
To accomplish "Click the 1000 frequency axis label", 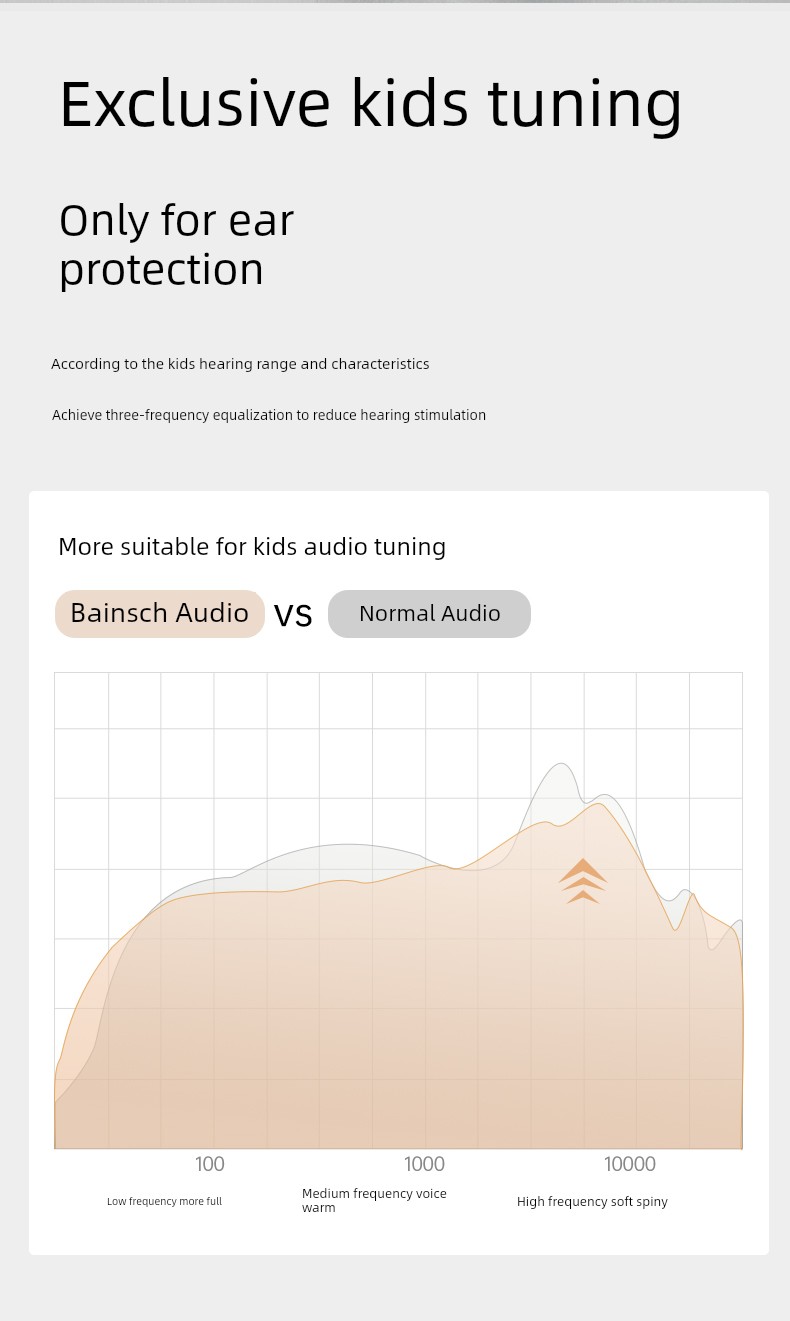I will click(x=424, y=1164).
